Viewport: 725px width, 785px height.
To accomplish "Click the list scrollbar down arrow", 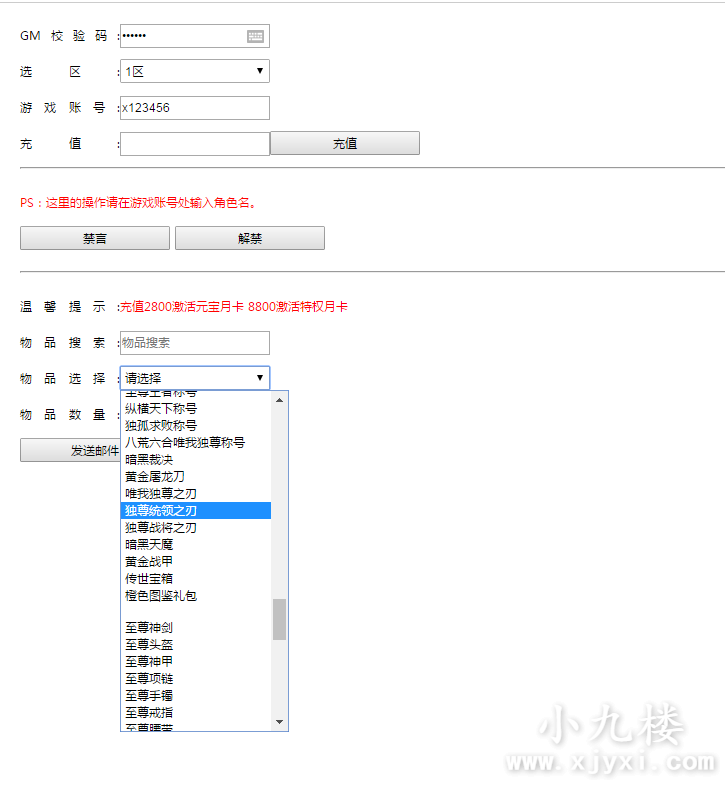I will point(279,722).
